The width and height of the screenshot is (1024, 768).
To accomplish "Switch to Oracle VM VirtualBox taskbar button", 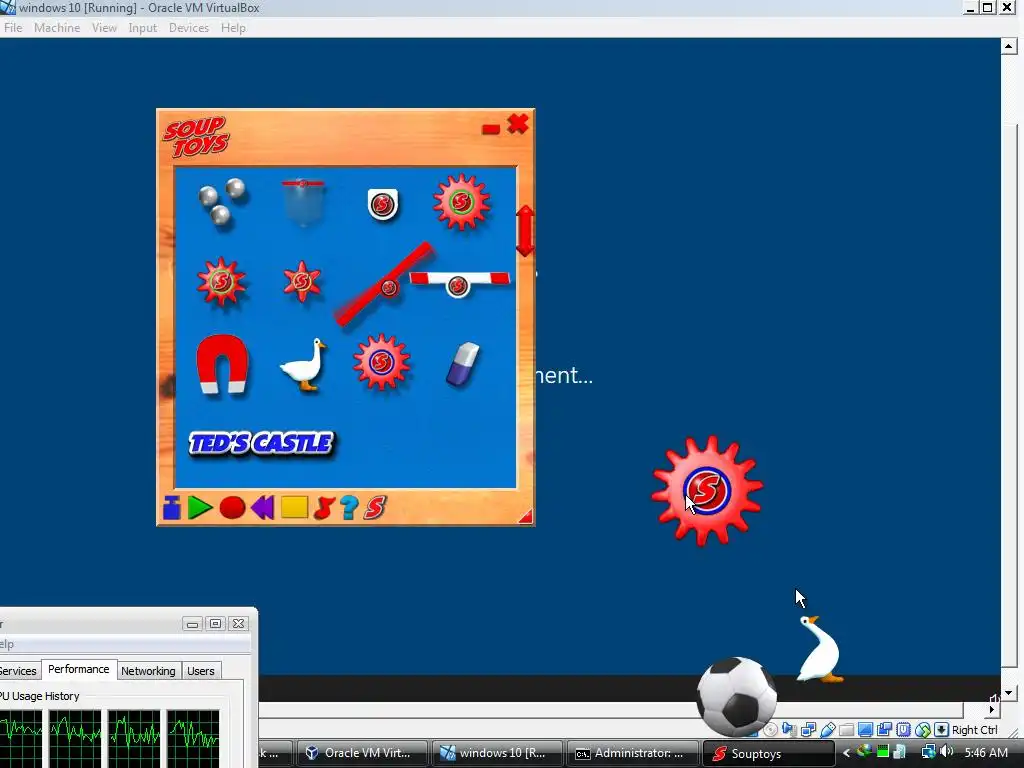I will 362,753.
